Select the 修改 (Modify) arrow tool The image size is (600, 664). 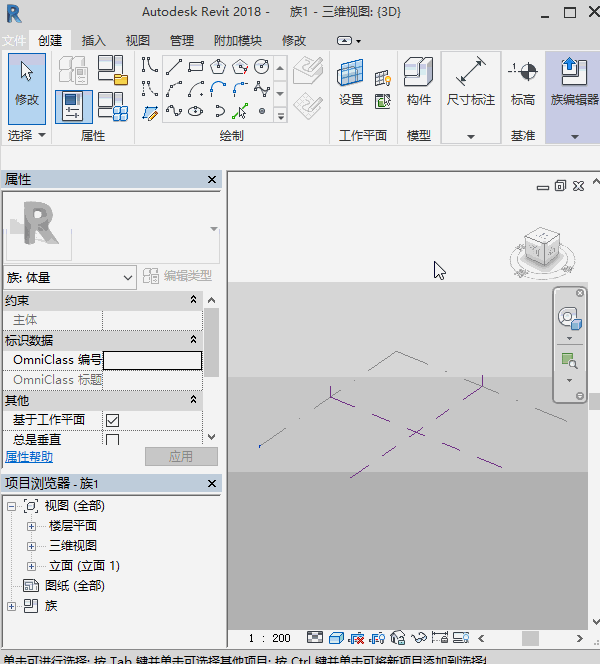point(26,82)
